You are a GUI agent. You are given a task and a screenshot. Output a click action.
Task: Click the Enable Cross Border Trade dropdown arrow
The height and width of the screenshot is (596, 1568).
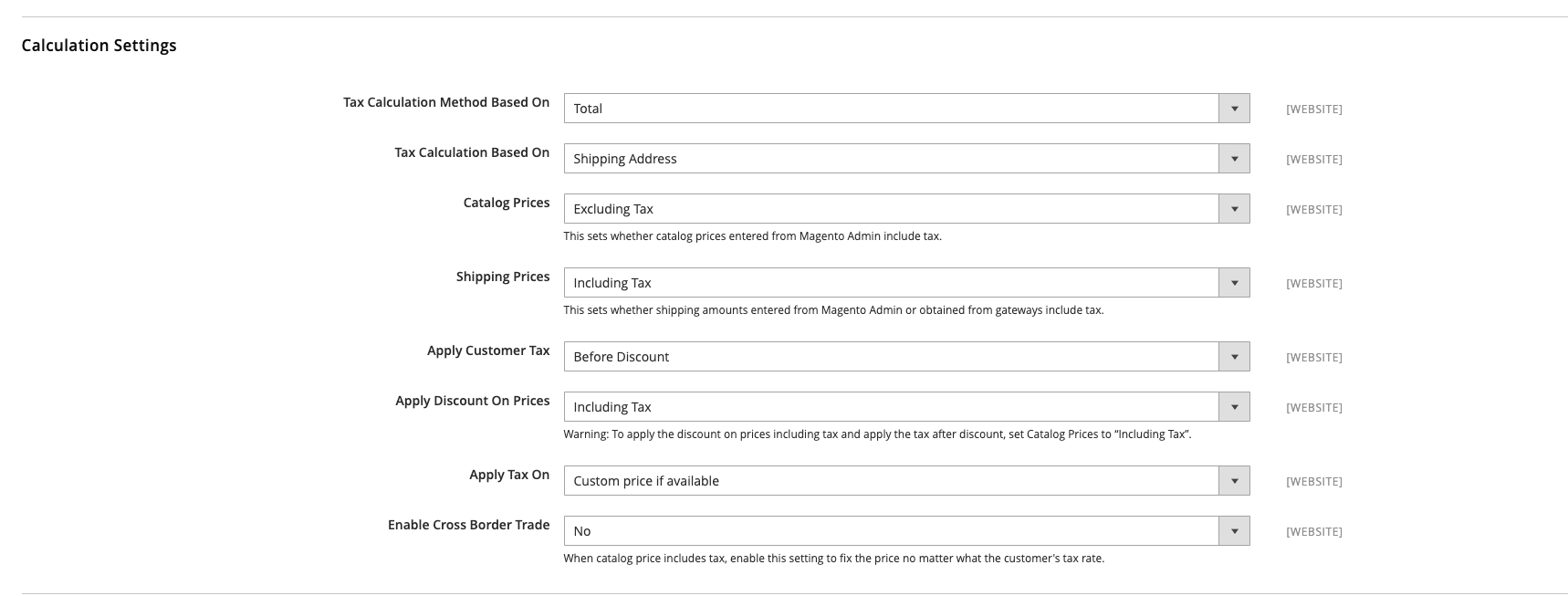click(1235, 530)
